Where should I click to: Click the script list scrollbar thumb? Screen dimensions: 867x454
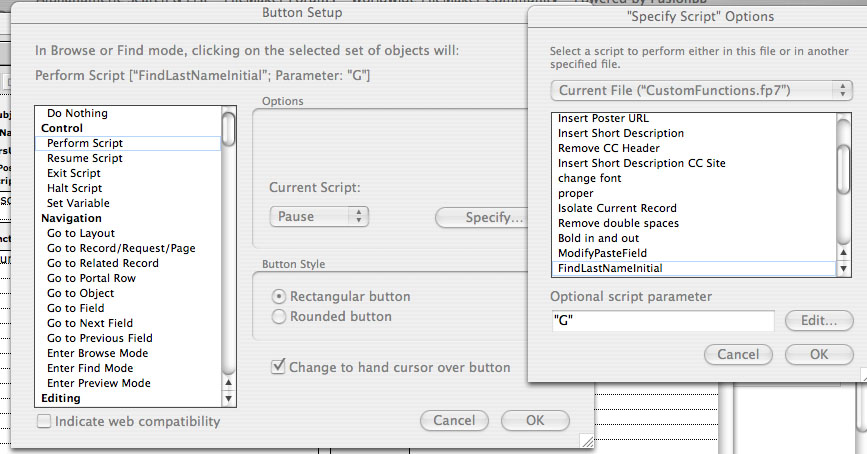pos(843,169)
